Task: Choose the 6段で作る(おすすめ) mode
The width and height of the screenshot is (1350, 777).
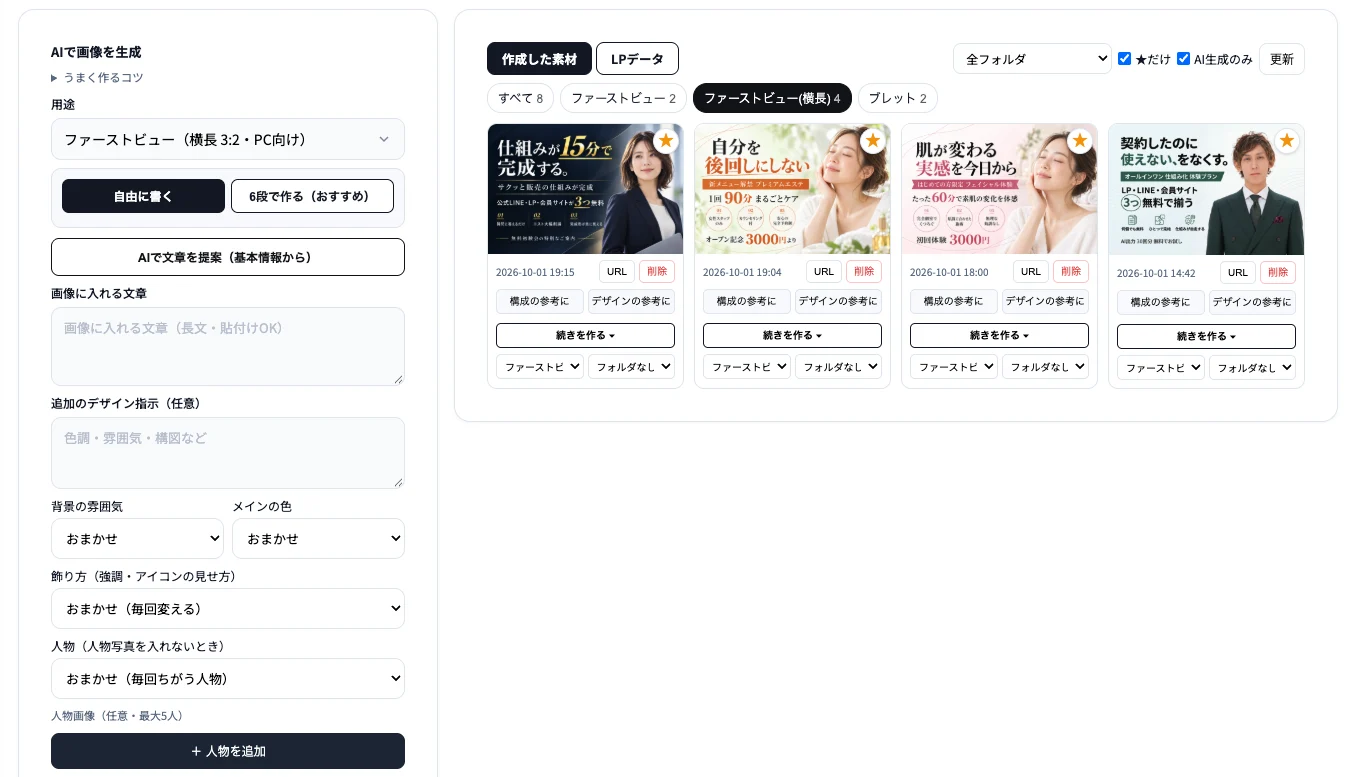Action: point(312,196)
